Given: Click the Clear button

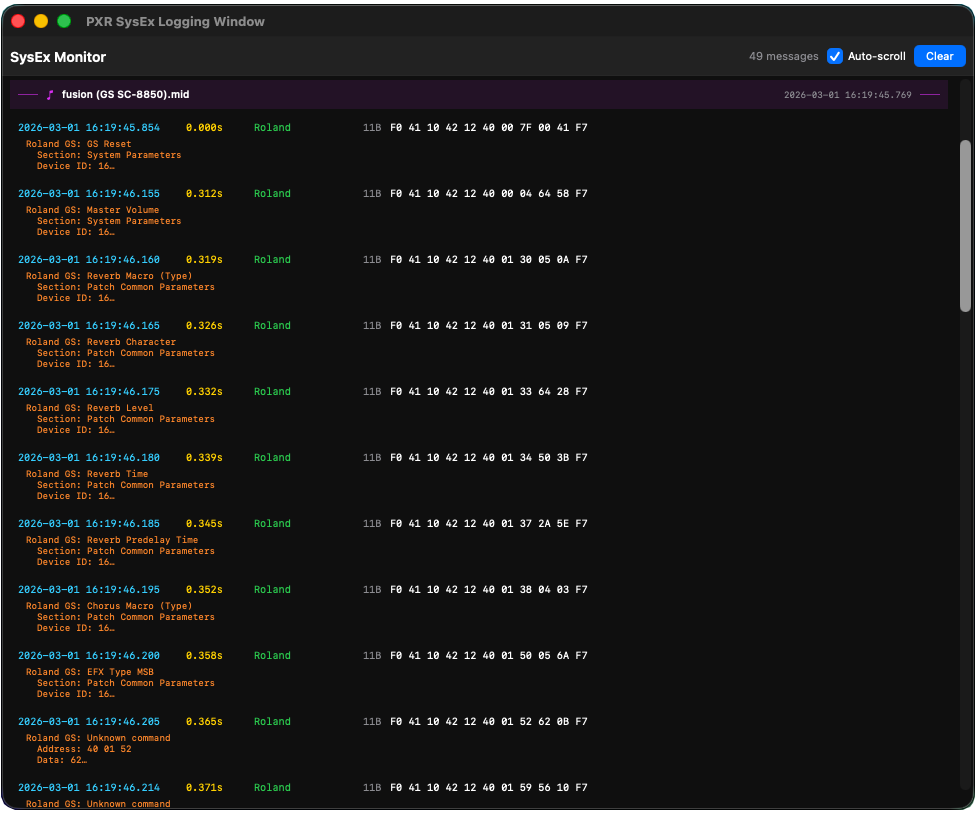Looking at the screenshot, I should coord(939,57).
